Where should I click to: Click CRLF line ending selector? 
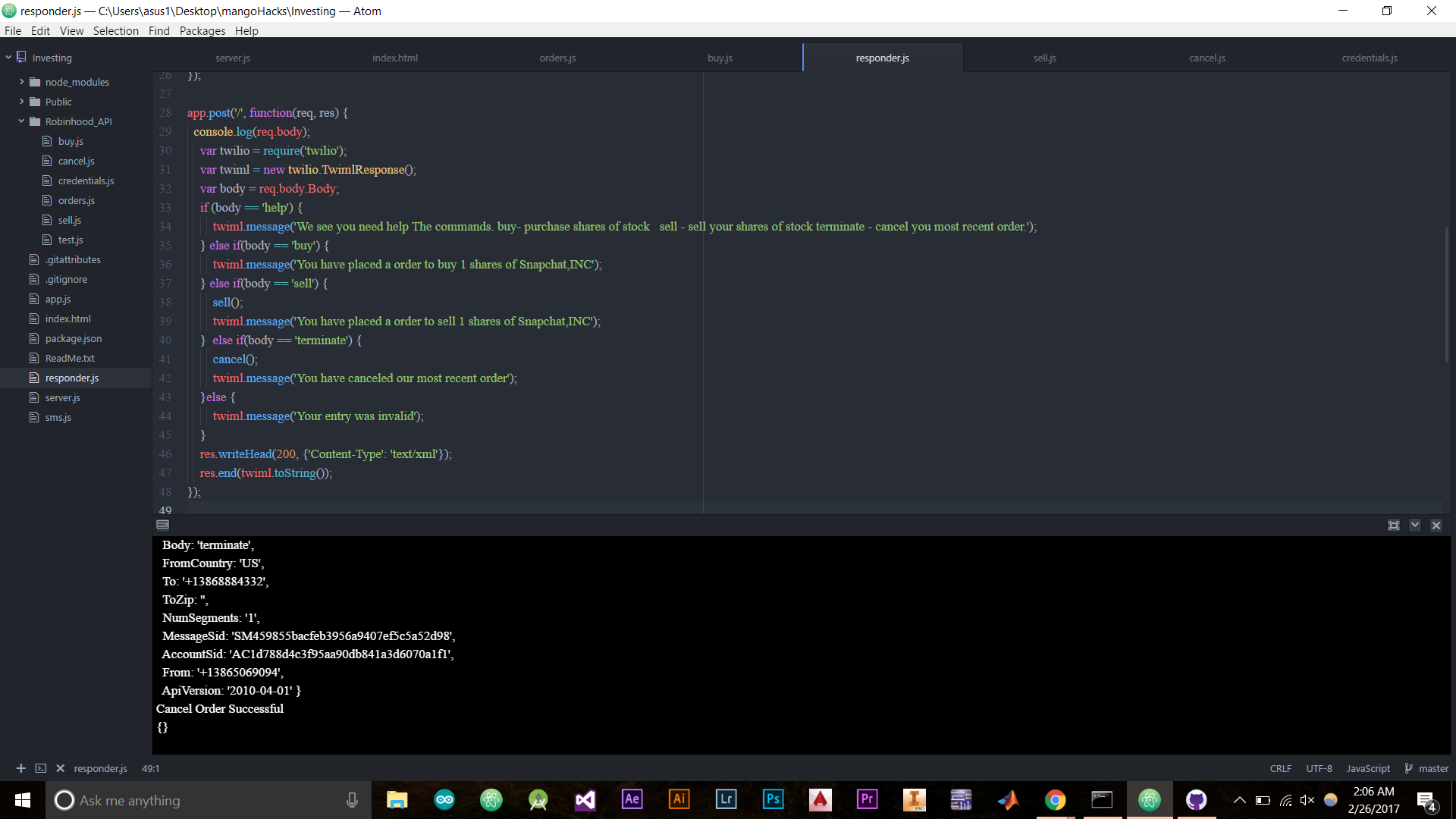[x=1280, y=768]
